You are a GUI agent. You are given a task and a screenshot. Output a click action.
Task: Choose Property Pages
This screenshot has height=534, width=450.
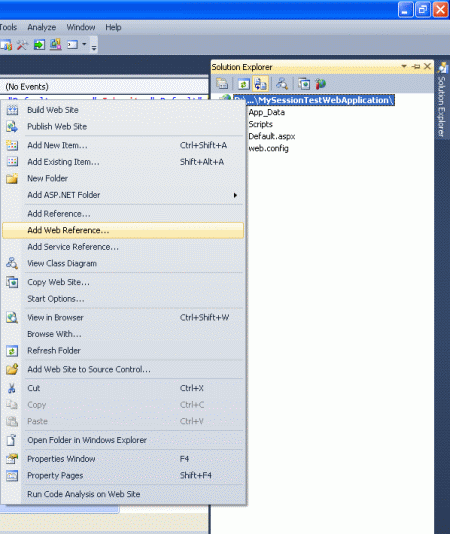click(x=123, y=475)
